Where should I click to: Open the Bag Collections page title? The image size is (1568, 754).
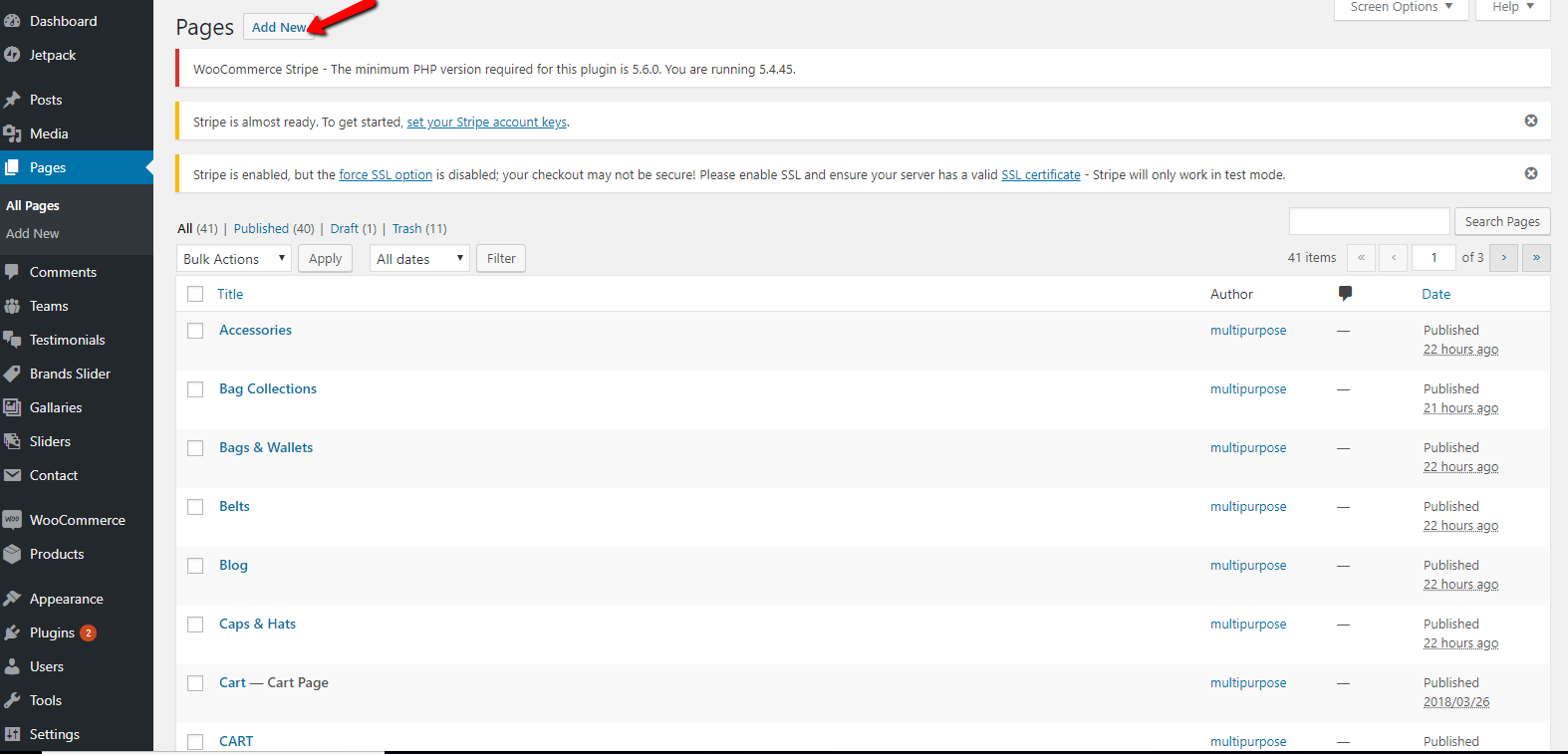(x=268, y=388)
